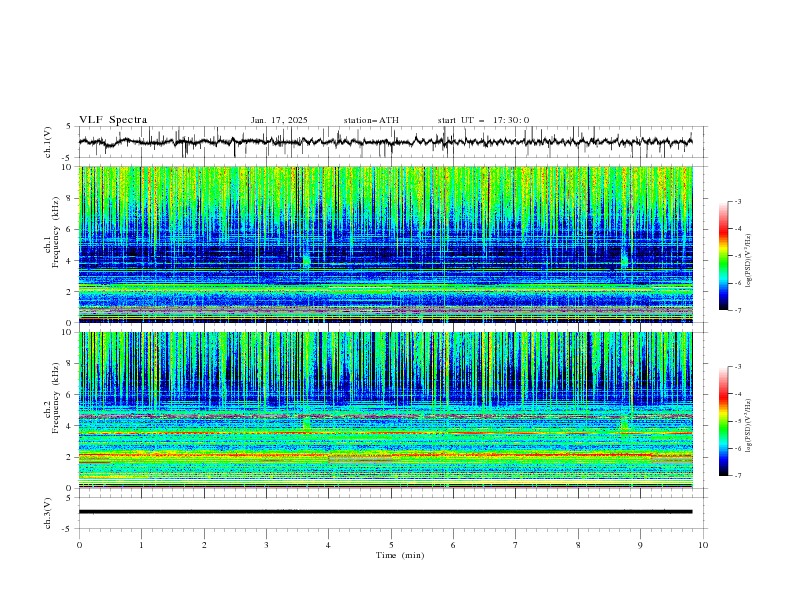
Task: Click the ch.2 spectrogram colorbar gradient
Action: [x=723, y=421]
